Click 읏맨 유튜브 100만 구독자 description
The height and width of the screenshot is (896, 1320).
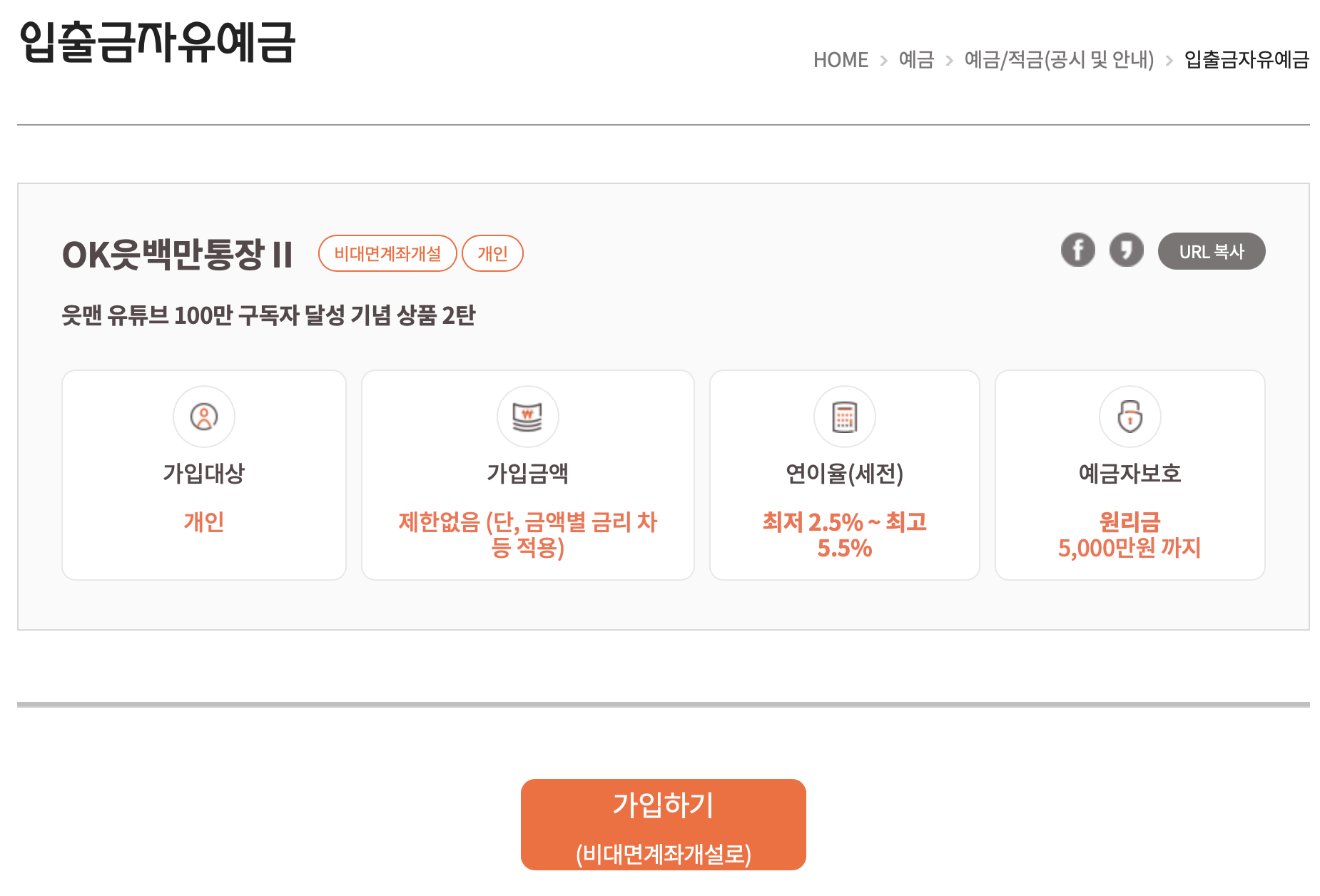coord(268,315)
